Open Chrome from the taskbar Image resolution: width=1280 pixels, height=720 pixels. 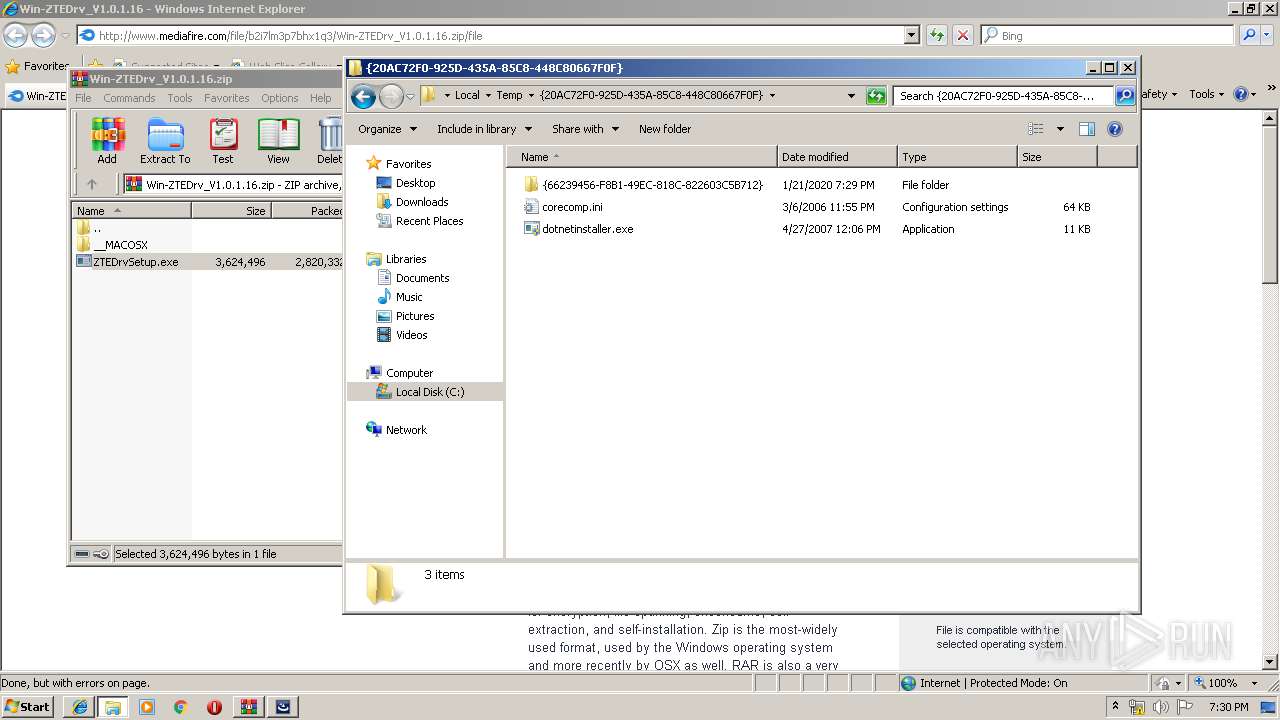(181, 707)
